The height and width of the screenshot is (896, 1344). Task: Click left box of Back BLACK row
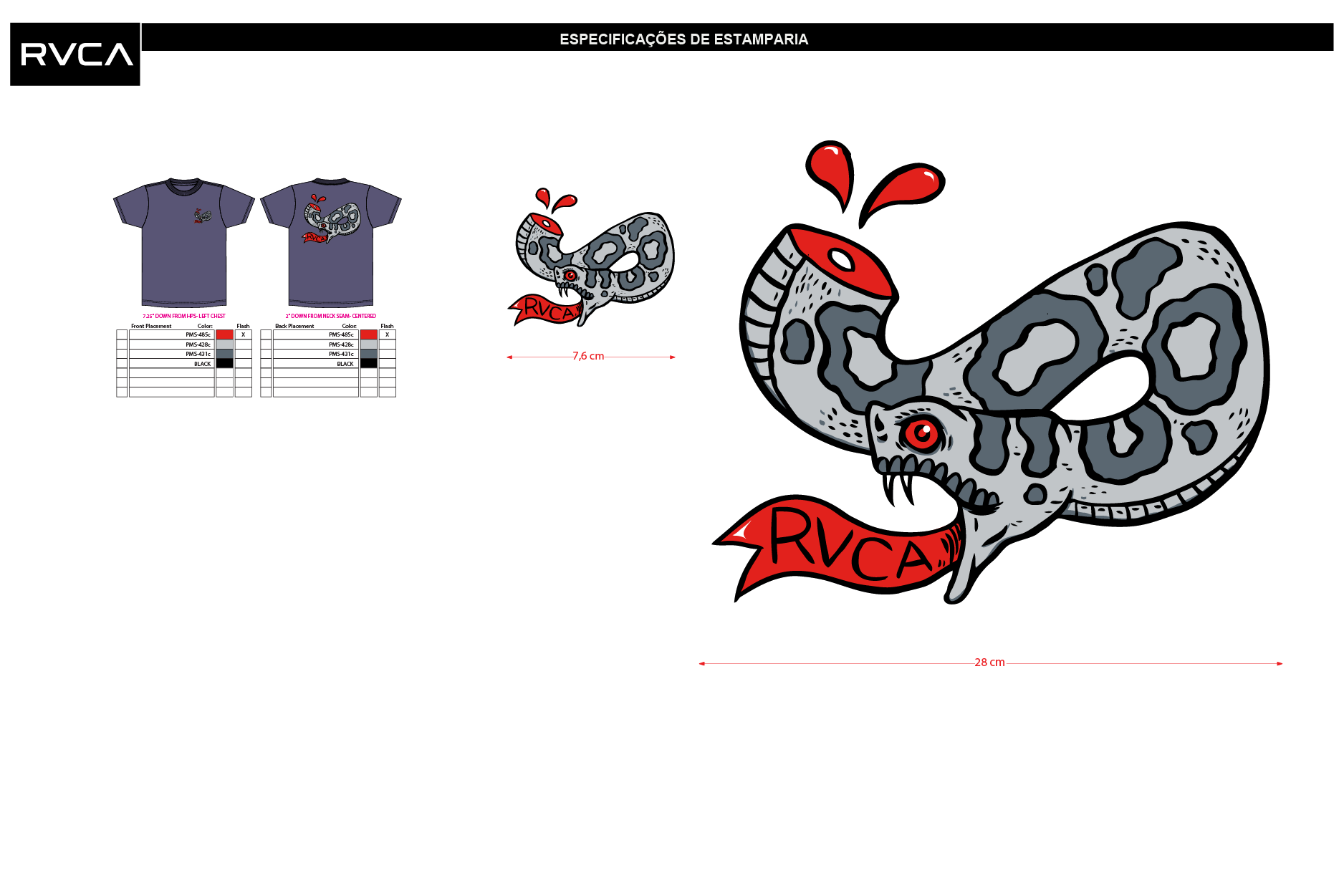pos(266,364)
